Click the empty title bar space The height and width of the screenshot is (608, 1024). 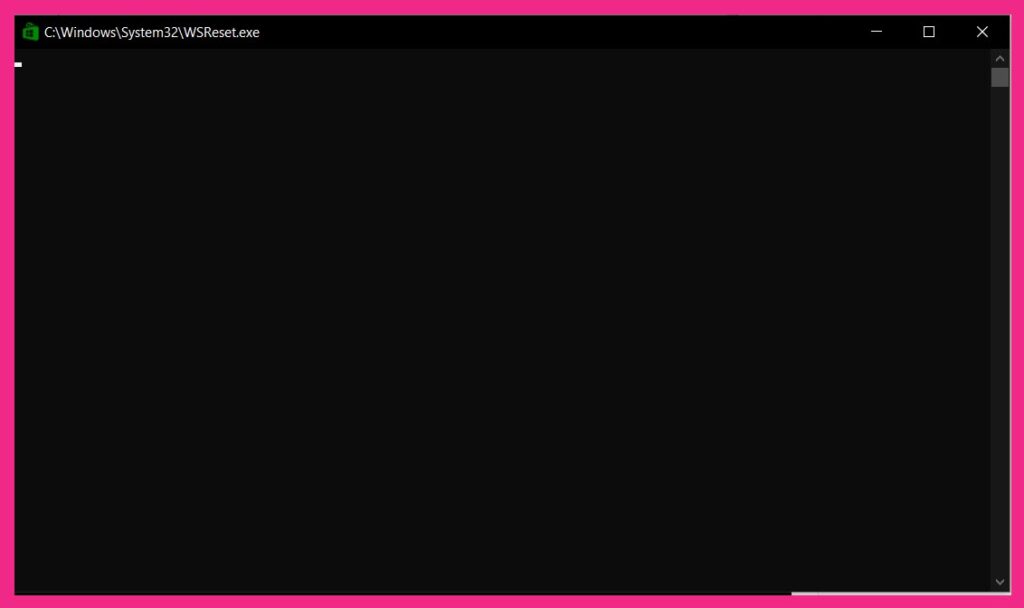click(550, 31)
